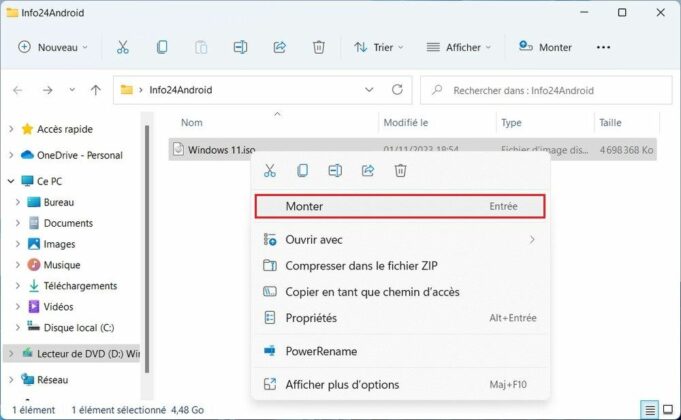Screen dimensions: 681x420
Task: Select Ce PC in the sidebar
Action: [49, 181]
